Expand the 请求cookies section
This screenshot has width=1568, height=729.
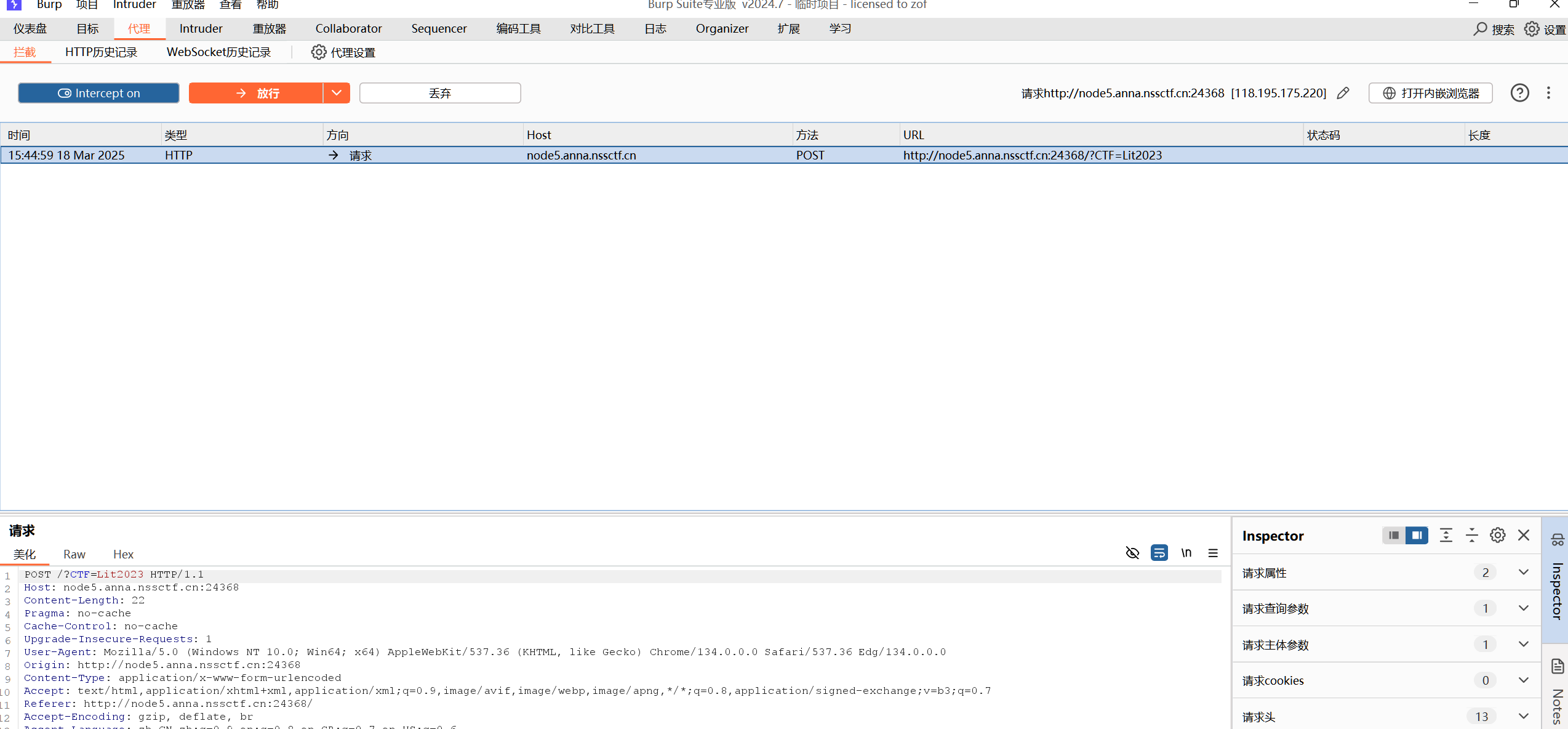(x=1523, y=680)
